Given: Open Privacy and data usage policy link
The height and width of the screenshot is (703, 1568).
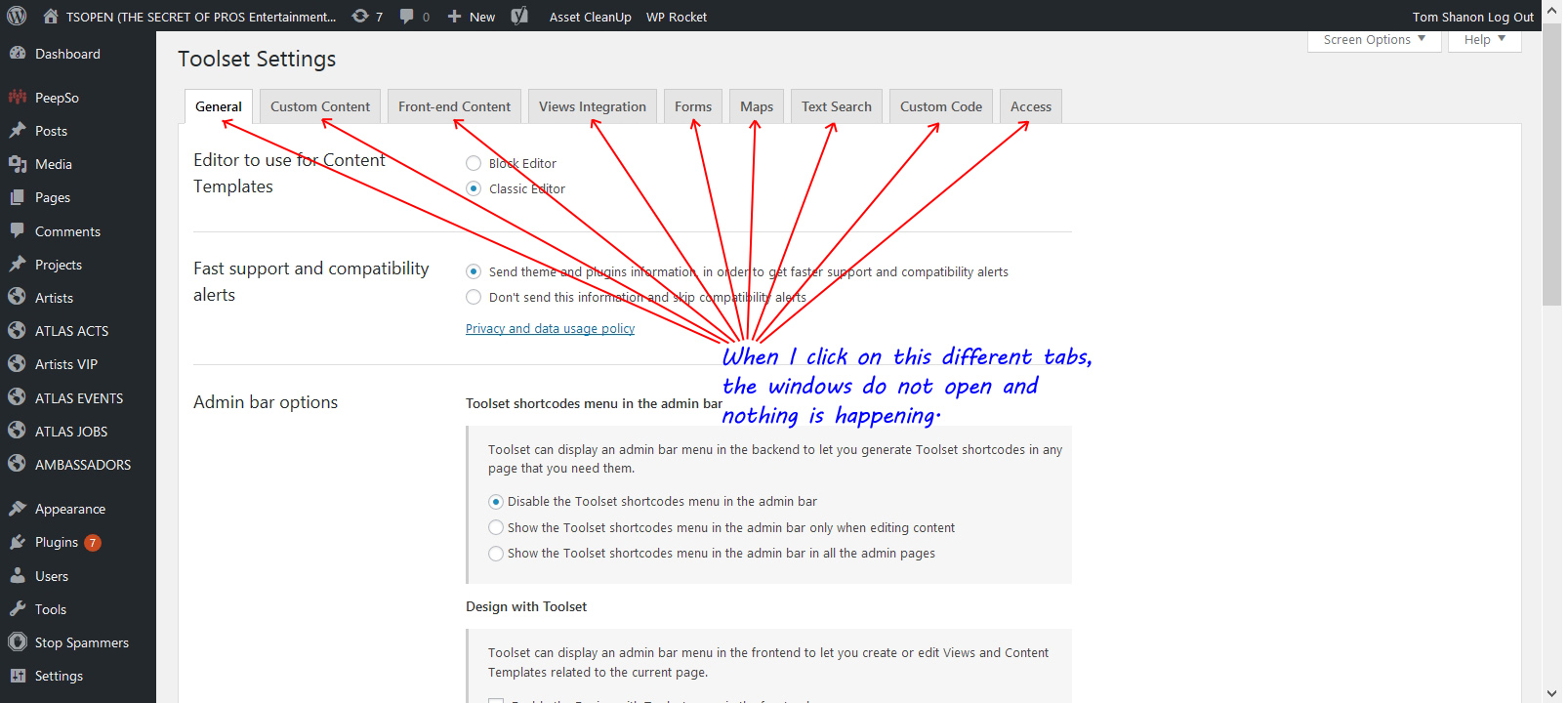Looking at the screenshot, I should (x=550, y=329).
